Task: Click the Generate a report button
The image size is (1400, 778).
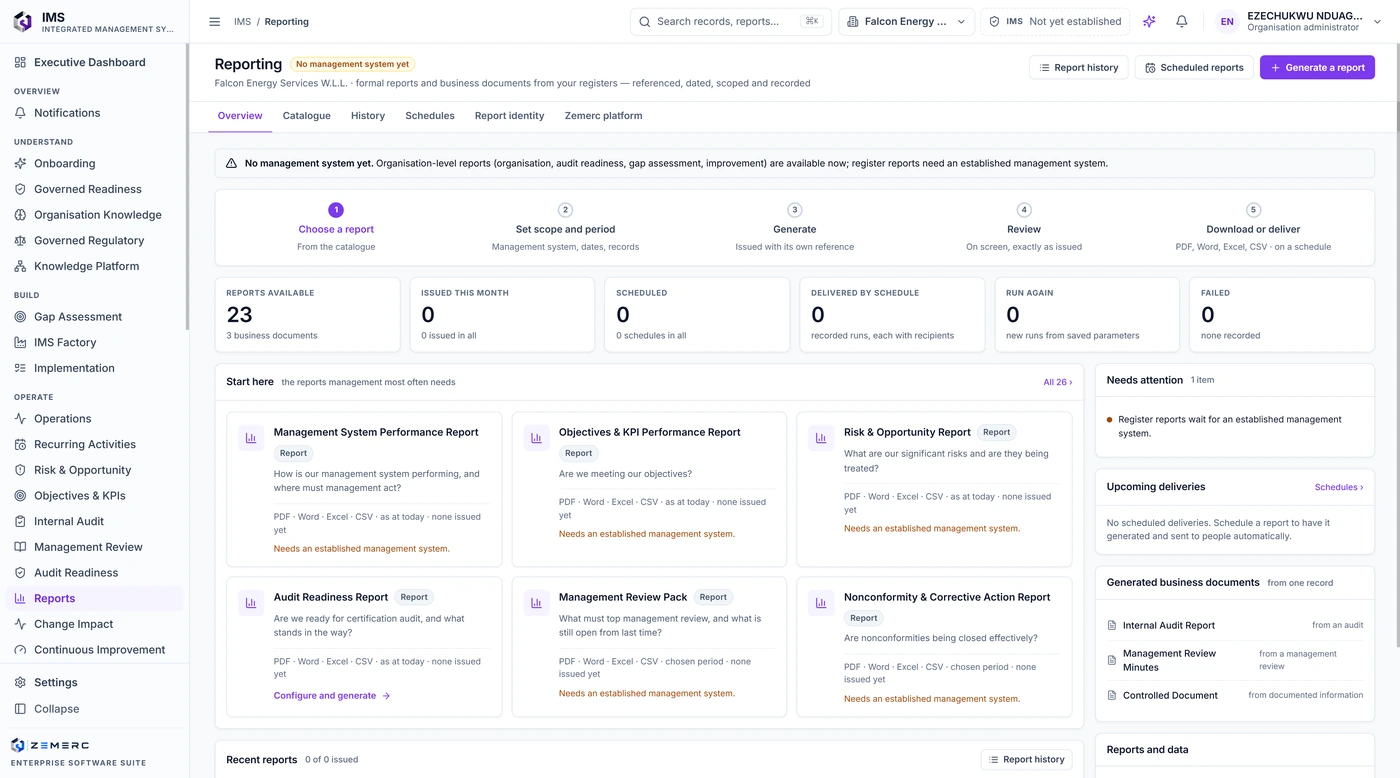Action: [x=1317, y=67]
